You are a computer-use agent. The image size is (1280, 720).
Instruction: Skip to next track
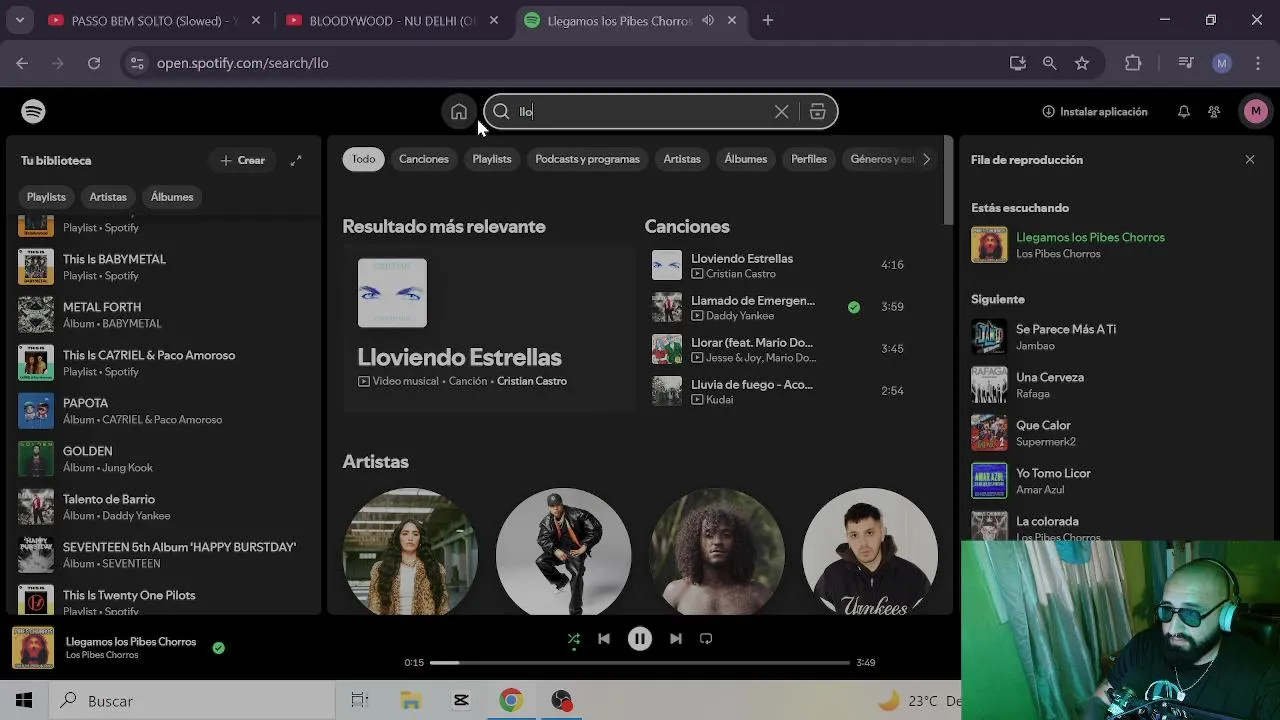[676, 638]
